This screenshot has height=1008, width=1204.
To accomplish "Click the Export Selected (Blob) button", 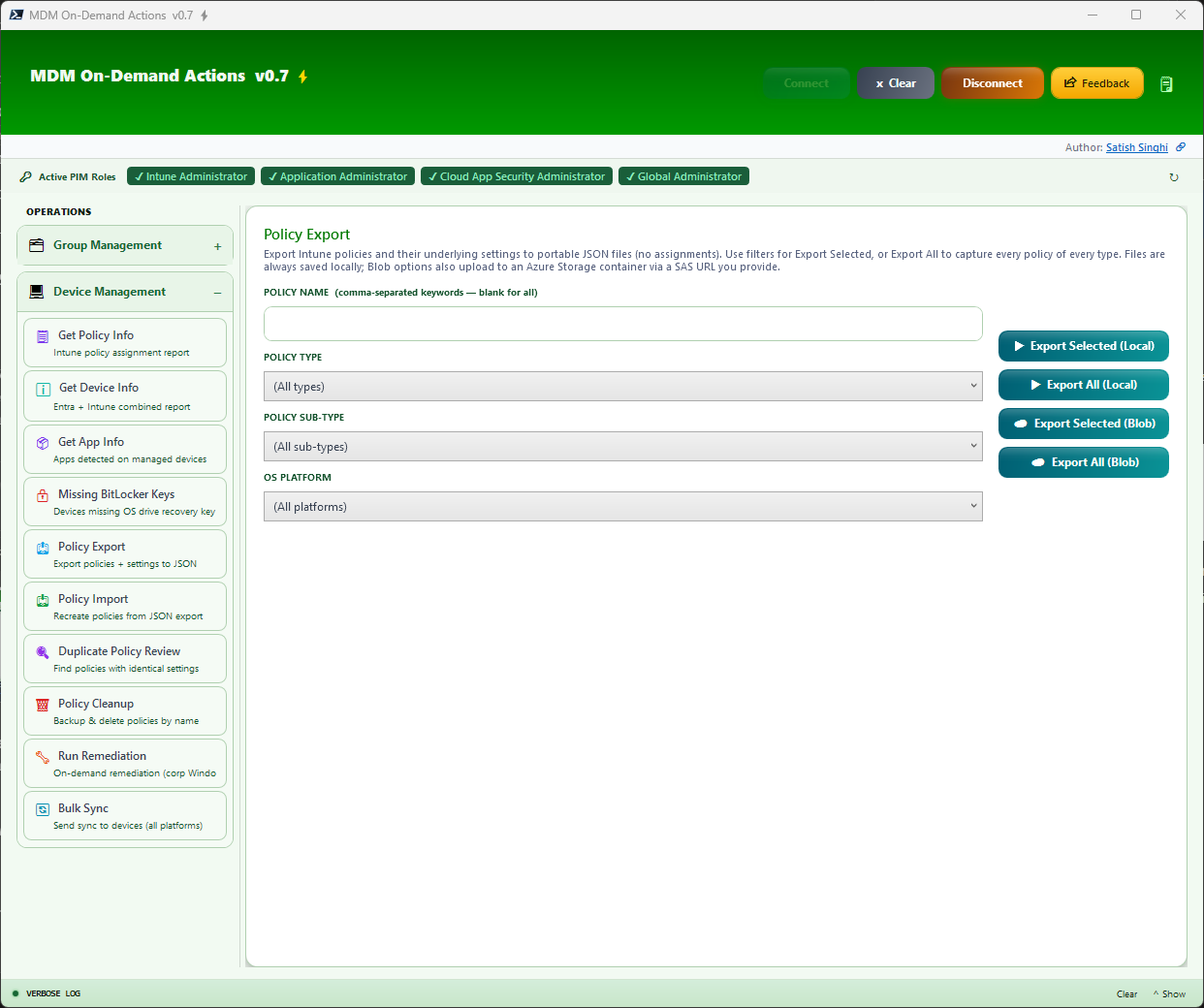I will [x=1084, y=424].
